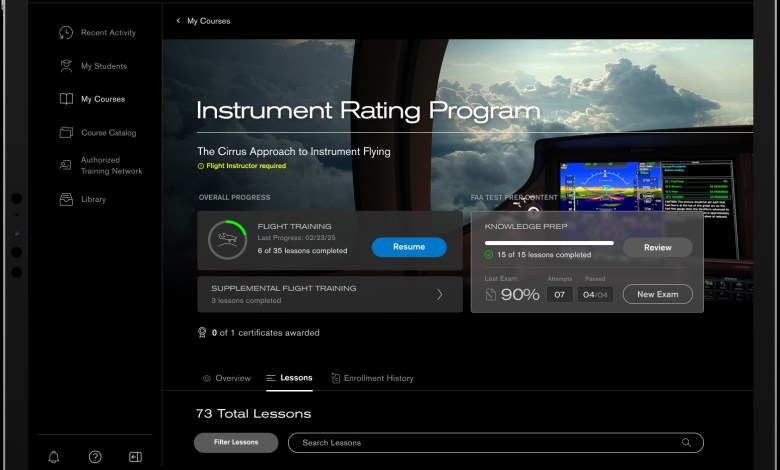Click Authorized Training Network label
Image resolution: width=780 pixels, height=470 pixels.
point(111,166)
